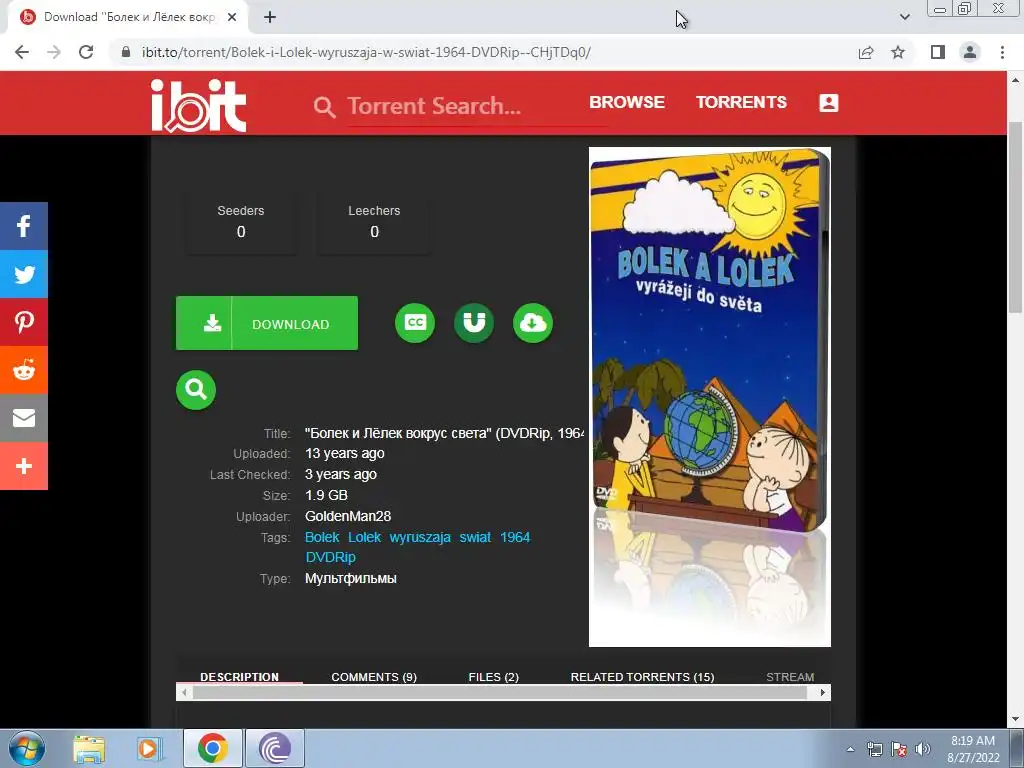Image resolution: width=1024 pixels, height=768 pixels.
Task: Open media player from taskbar
Action: tap(150, 748)
